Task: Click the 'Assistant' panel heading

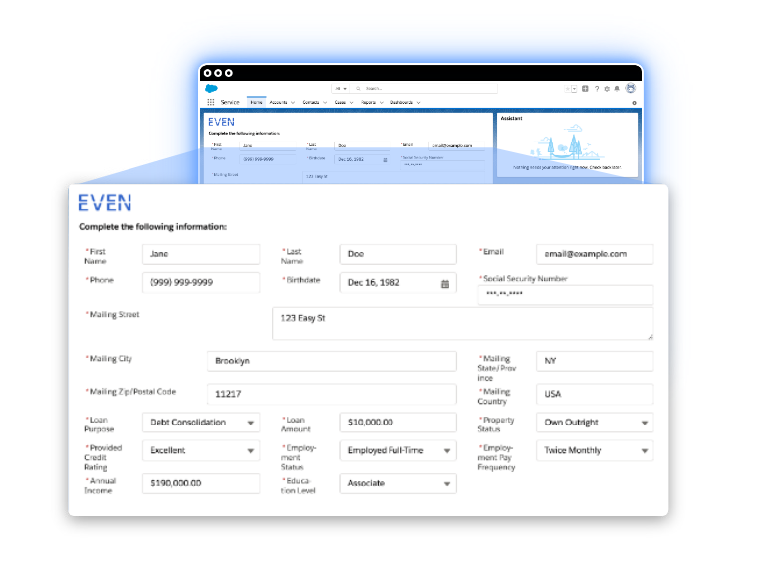Action: (x=512, y=119)
